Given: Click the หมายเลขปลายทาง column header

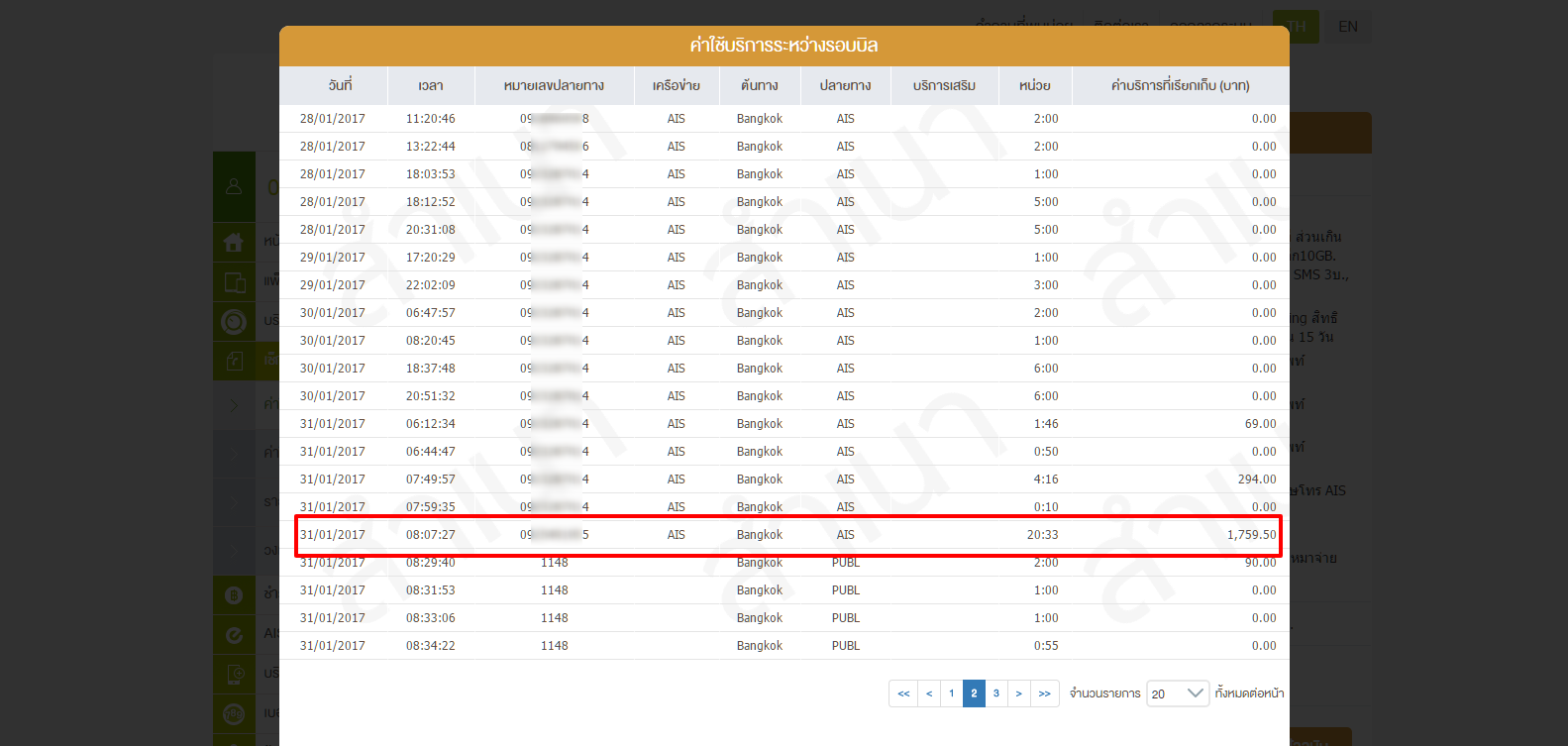Looking at the screenshot, I should [x=554, y=85].
